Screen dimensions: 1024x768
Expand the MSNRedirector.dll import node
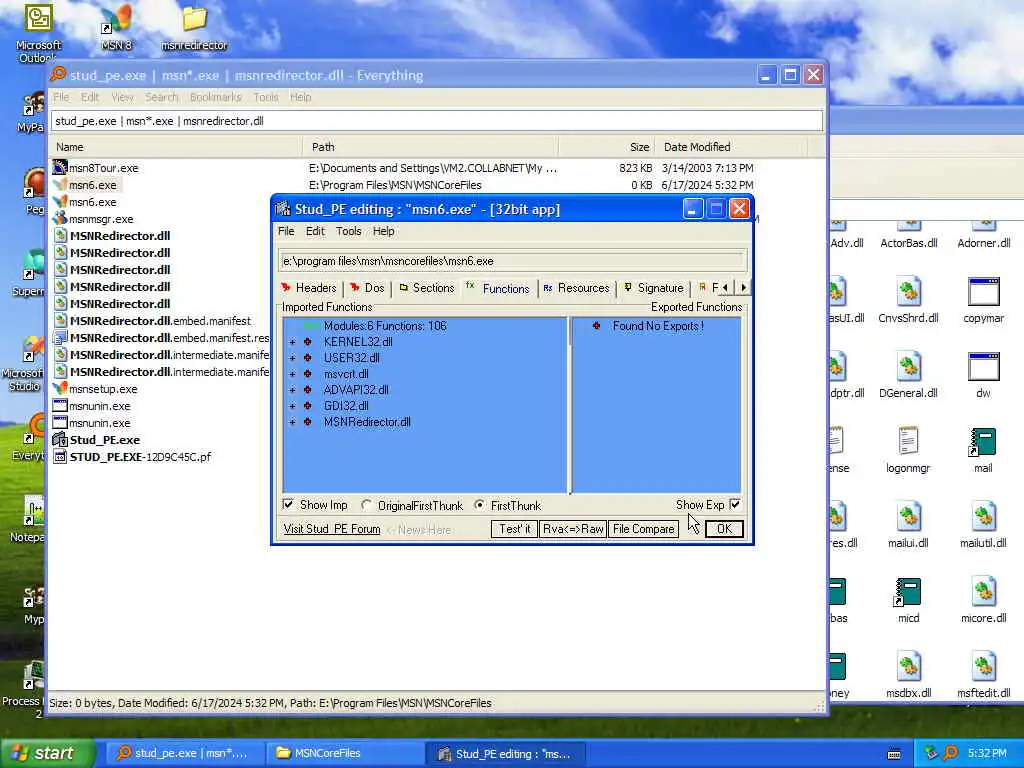(293, 423)
